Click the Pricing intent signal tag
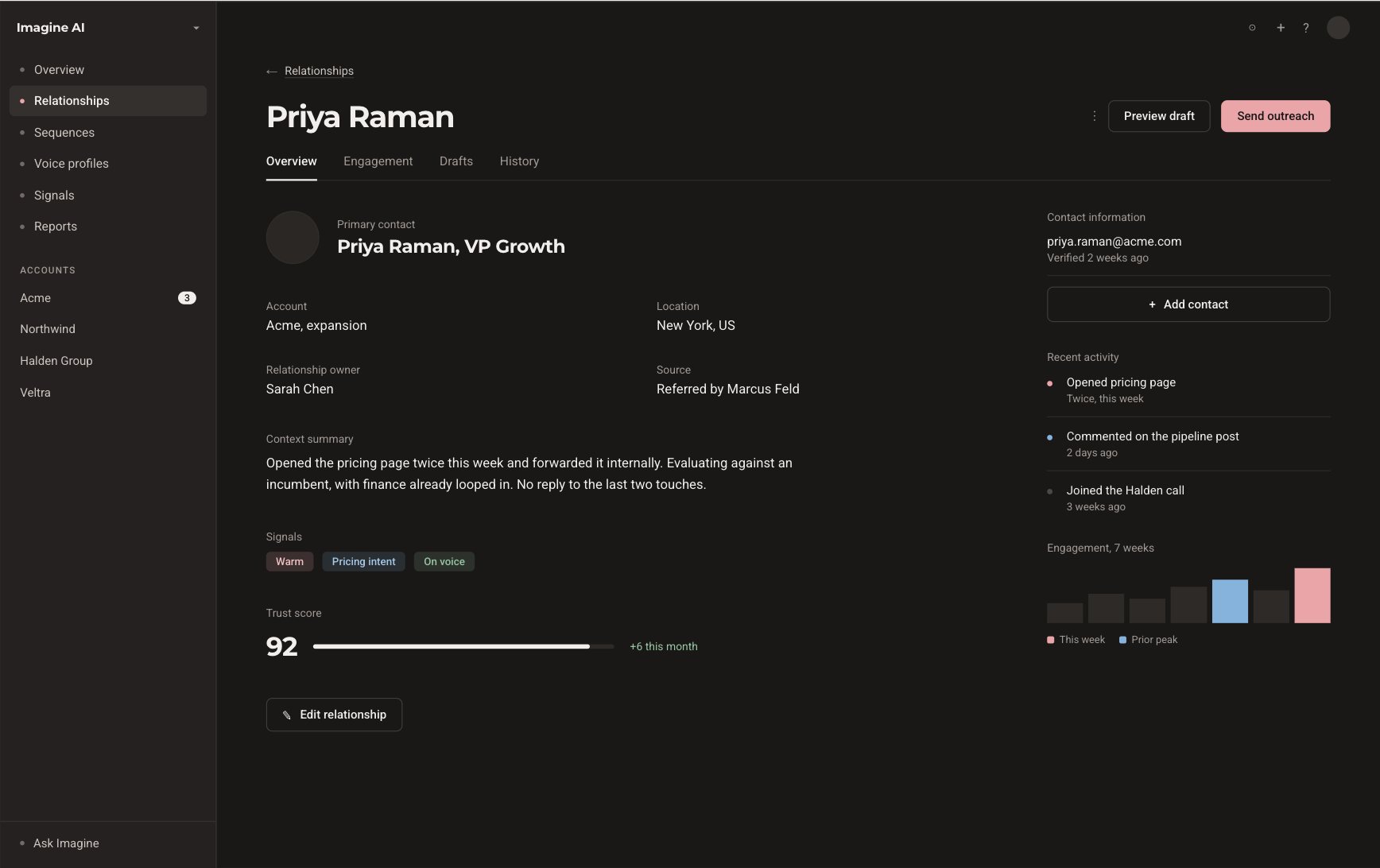Screen dimensions: 1380x868 tap(363, 561)
